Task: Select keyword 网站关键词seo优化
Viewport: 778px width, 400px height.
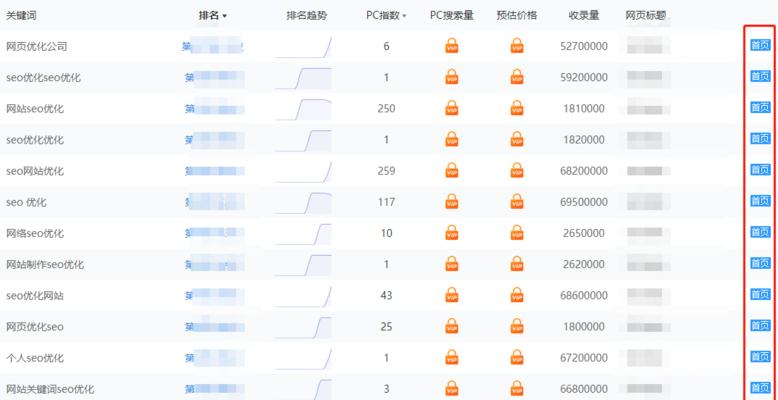Action: [x=50, y=389]
